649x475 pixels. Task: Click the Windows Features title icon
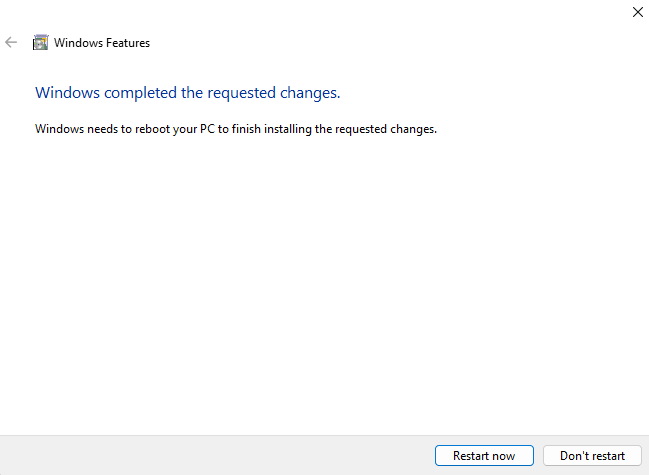[x=41, y=43]
